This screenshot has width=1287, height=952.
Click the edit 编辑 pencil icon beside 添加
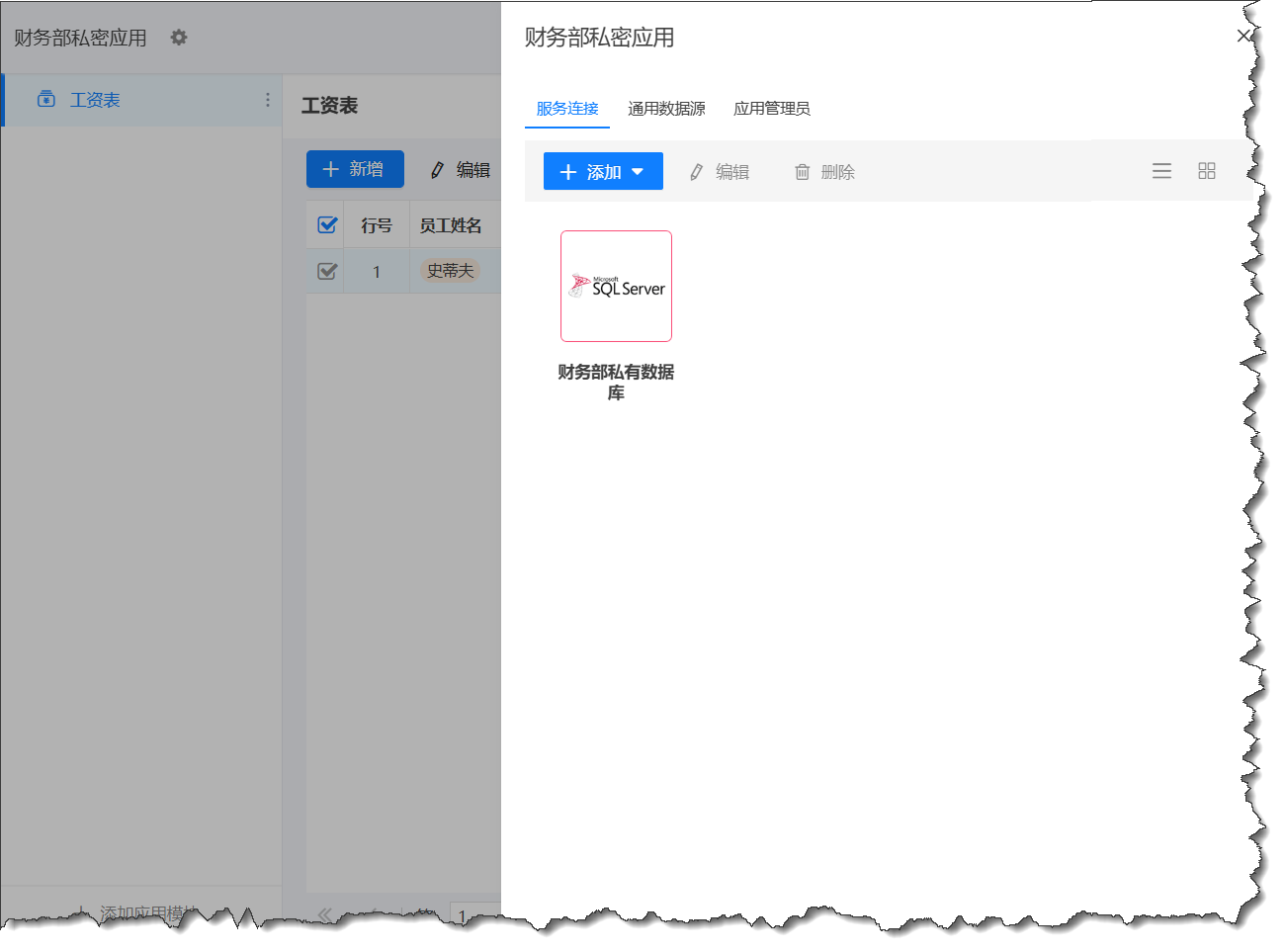[695, 171]
